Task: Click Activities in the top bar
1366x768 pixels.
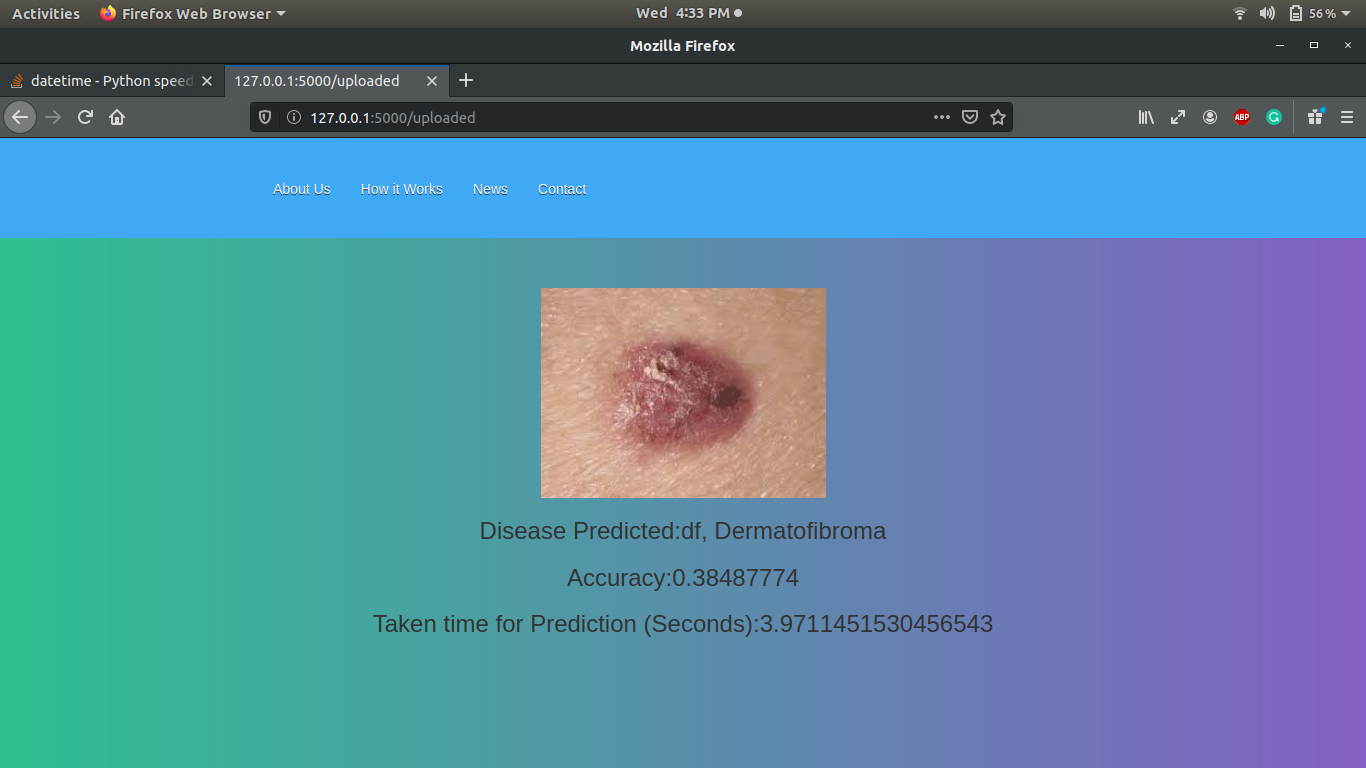Action: (x=45, y=13)
